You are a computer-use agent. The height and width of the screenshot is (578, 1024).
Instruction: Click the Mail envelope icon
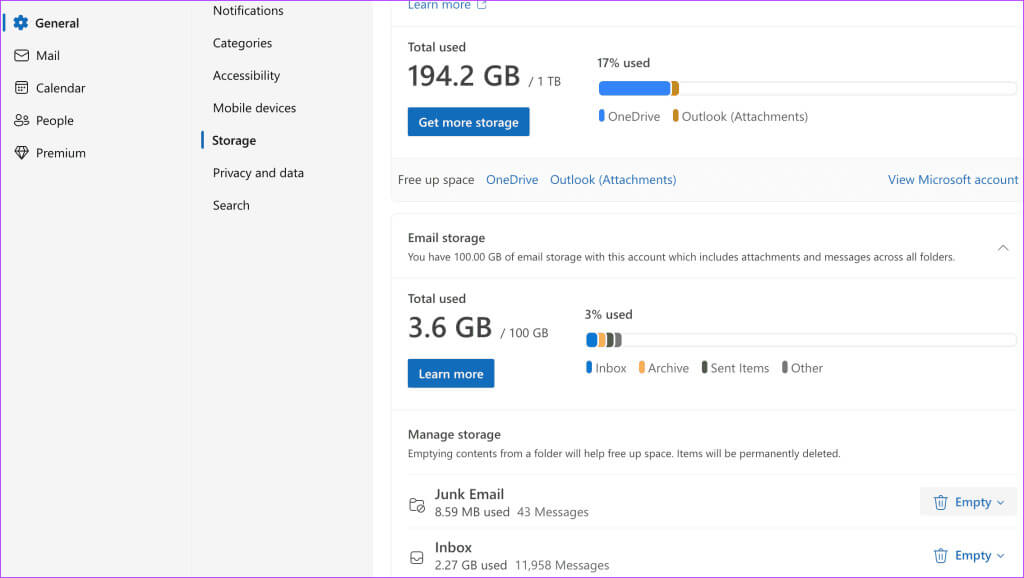tap(22, 56)
